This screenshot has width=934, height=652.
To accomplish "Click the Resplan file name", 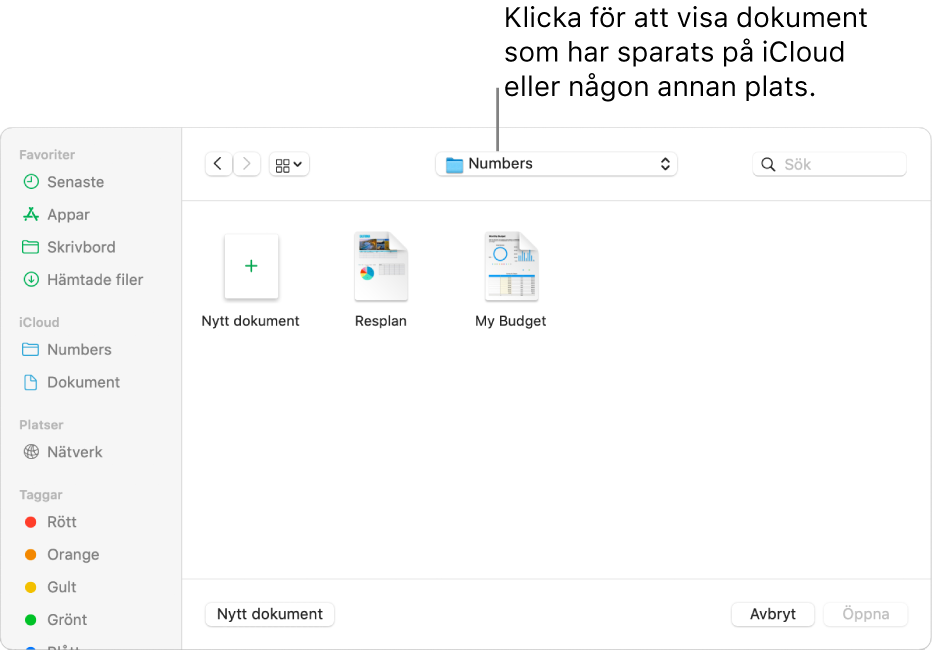I will click(x=381, y=322).
